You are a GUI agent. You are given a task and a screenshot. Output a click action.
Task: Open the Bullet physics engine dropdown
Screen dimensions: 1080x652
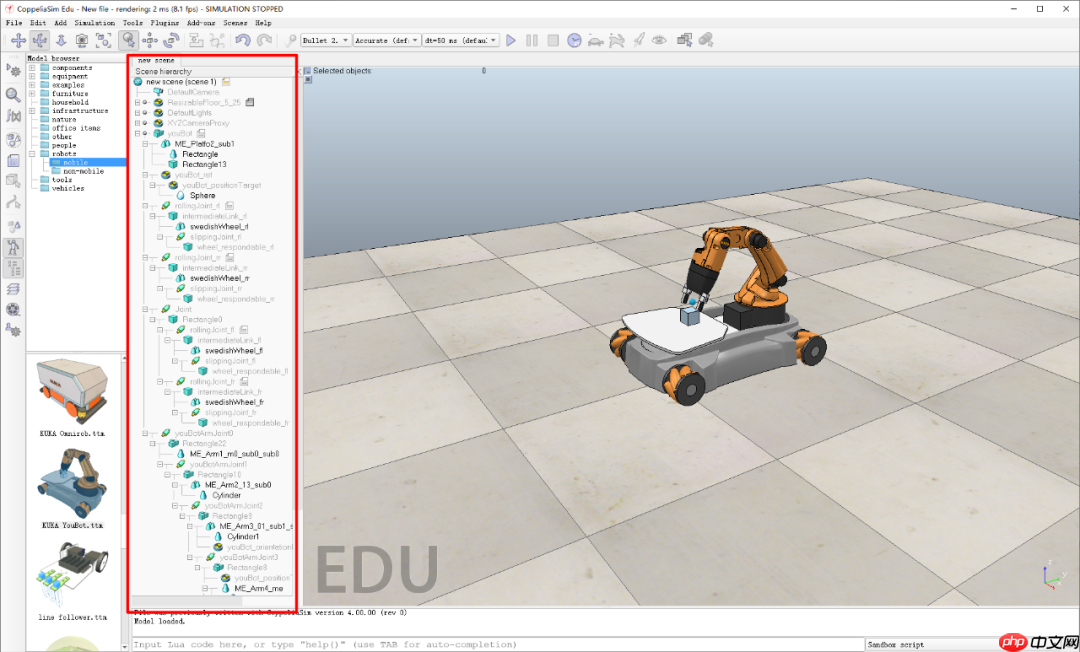[326, 40]
